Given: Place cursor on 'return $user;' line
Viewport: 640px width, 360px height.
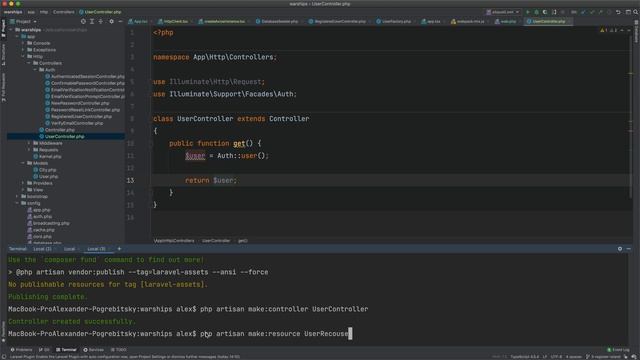Looking at the screenshot, I should (211, 180).
